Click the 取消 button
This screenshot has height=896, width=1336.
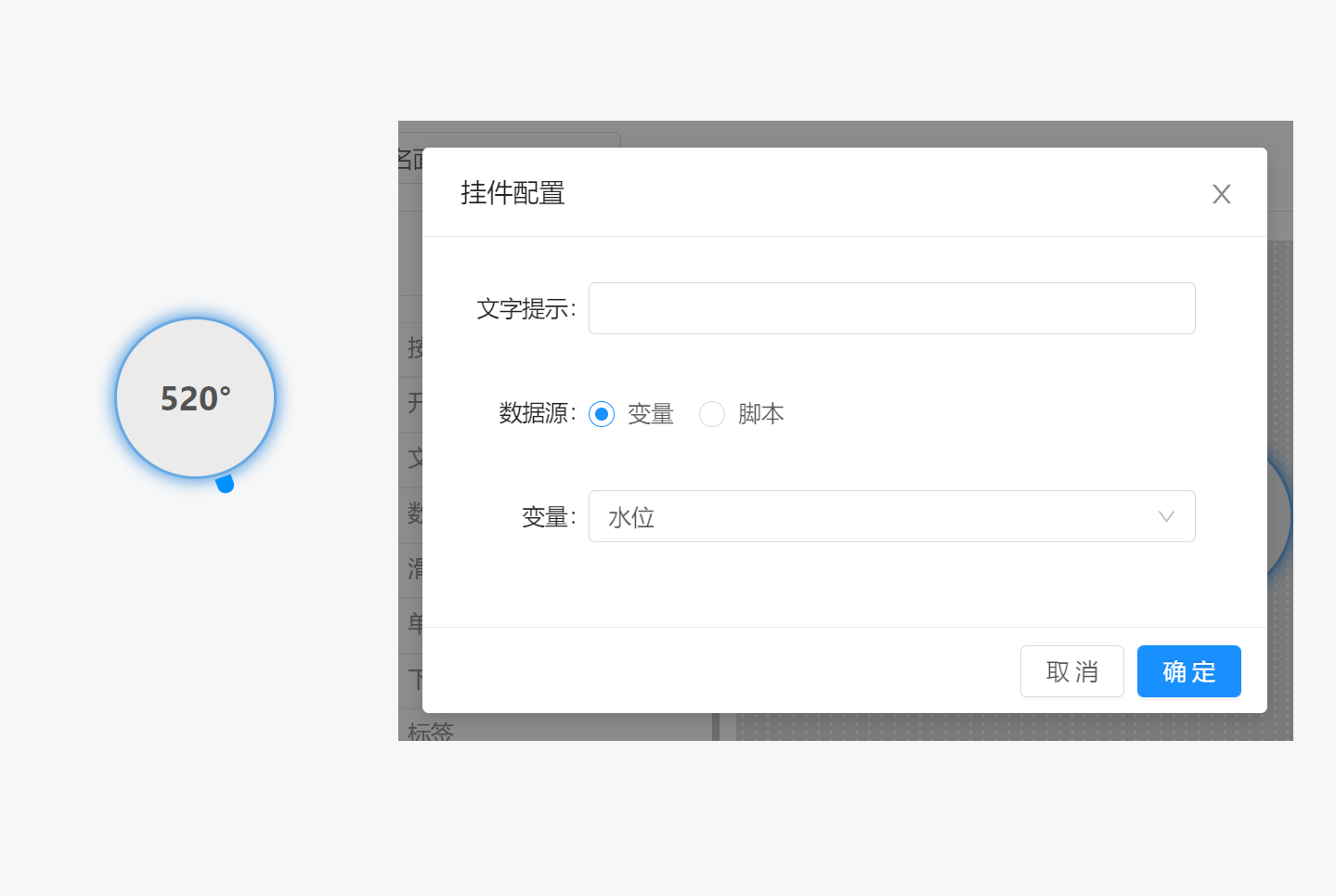[1071, 671]
